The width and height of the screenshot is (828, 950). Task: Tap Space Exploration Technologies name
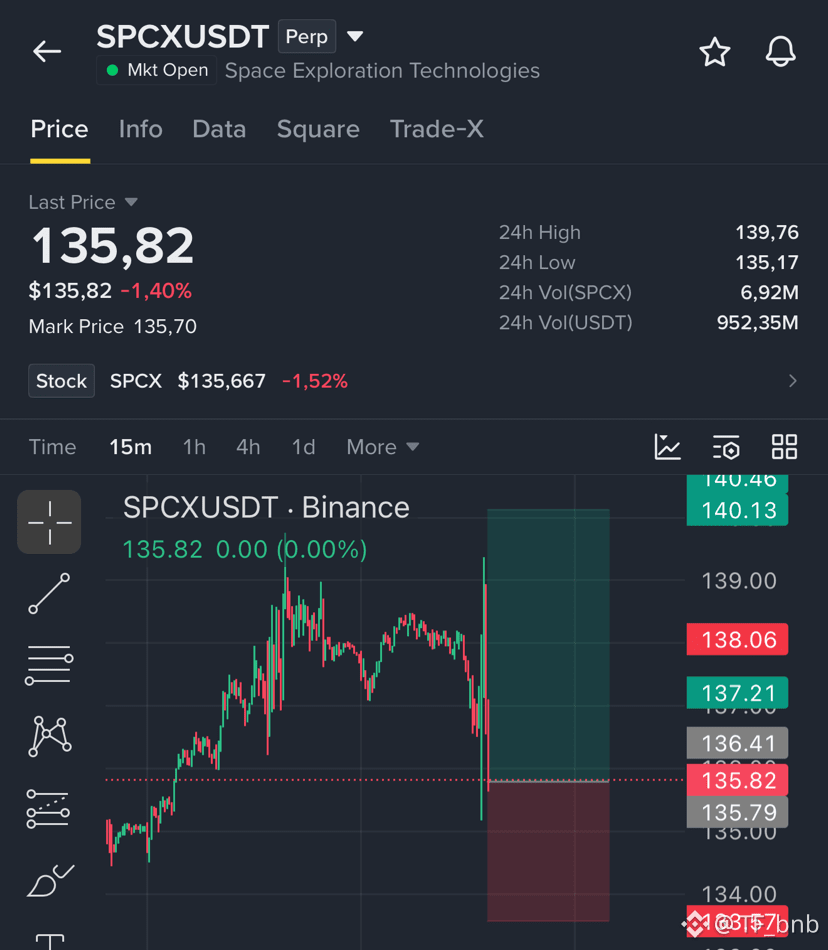coord(382,70)
